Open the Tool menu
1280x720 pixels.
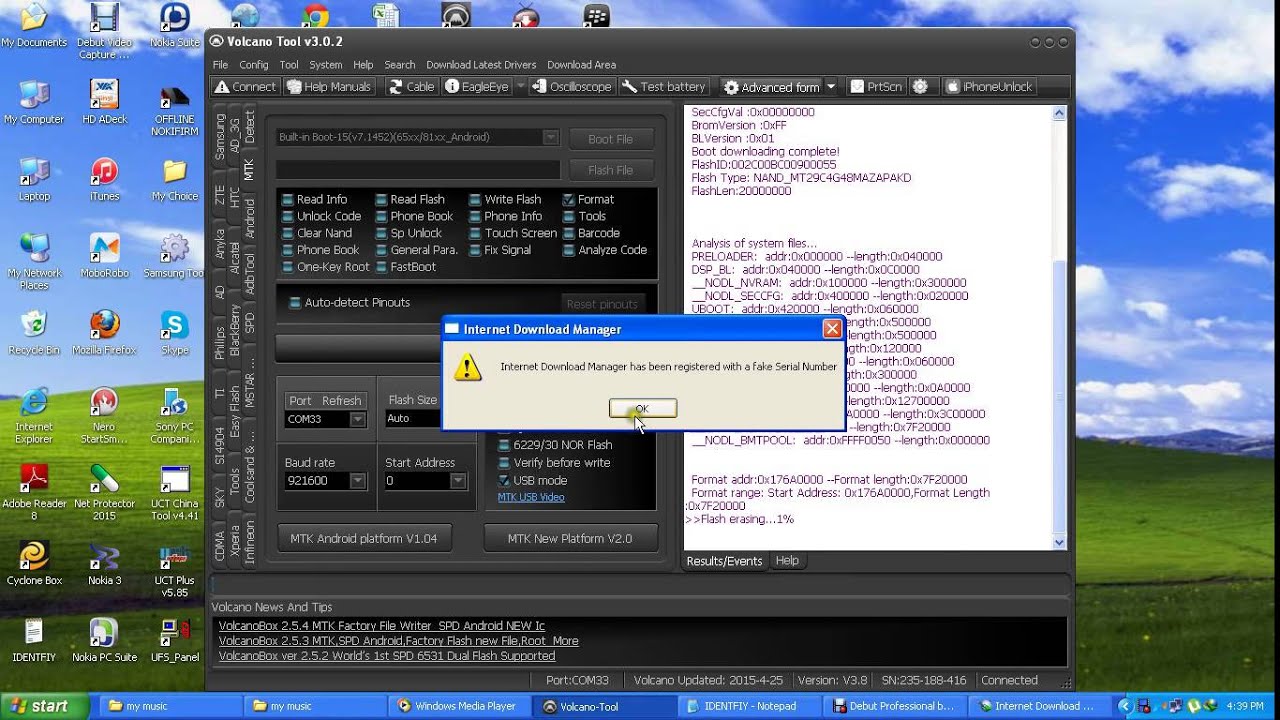tap(289, 64)
